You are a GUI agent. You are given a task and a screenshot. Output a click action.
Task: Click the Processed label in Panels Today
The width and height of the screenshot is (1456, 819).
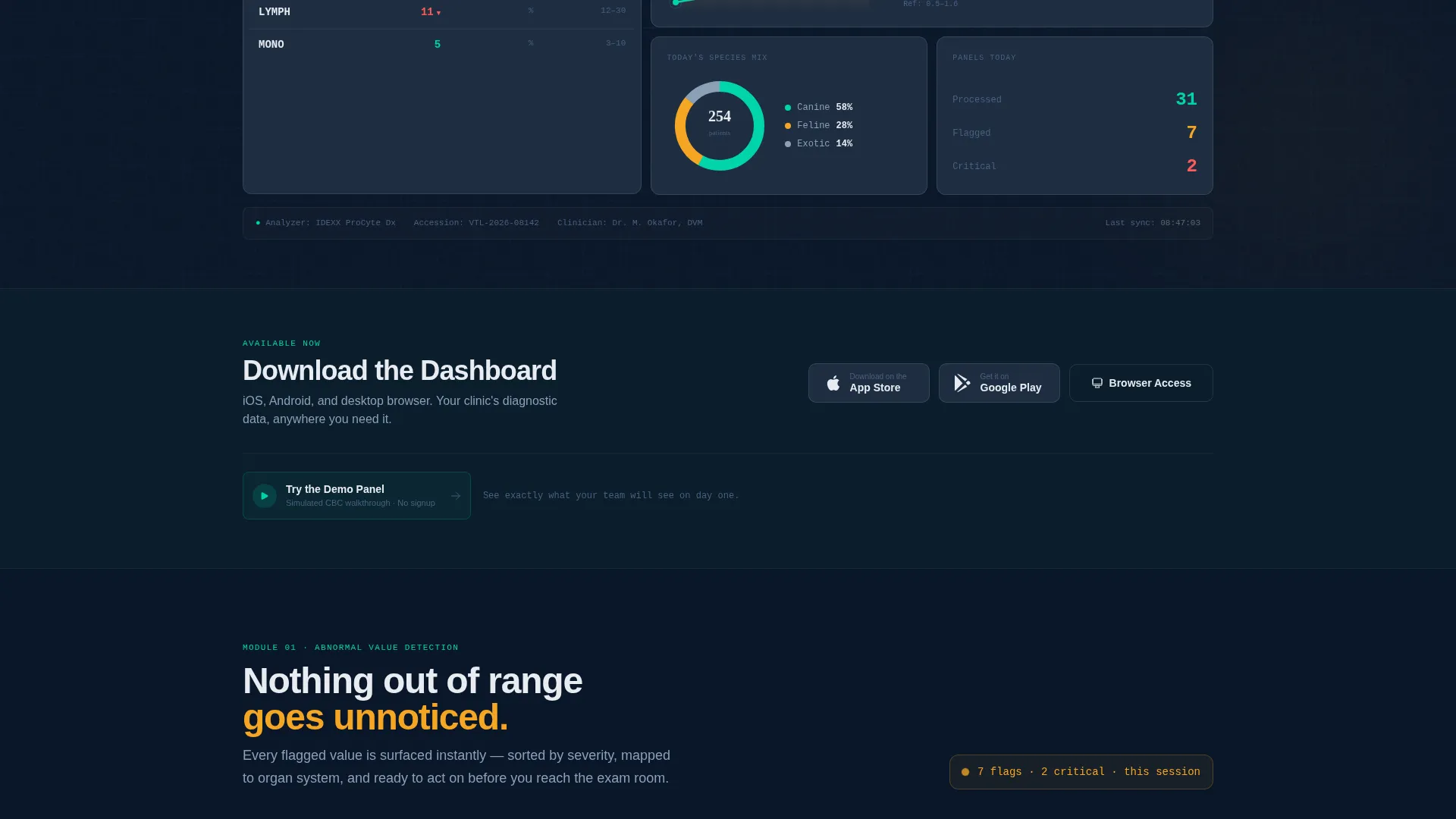click(x=977, y=99)
